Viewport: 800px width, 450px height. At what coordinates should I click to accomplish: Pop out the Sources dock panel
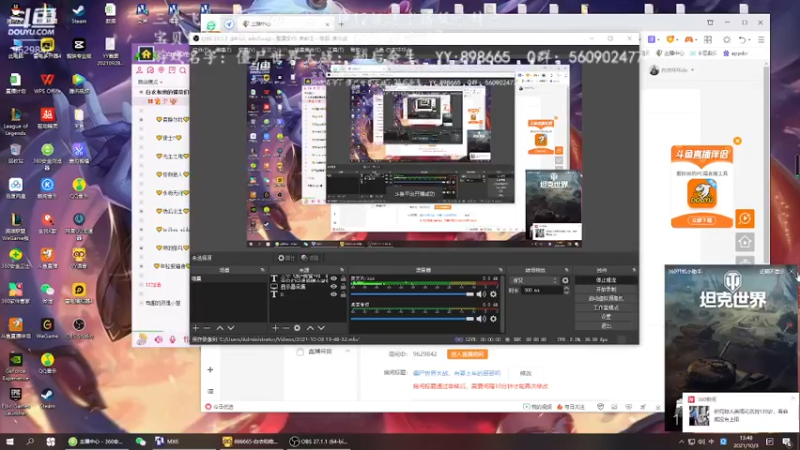[x=341, y=270]
